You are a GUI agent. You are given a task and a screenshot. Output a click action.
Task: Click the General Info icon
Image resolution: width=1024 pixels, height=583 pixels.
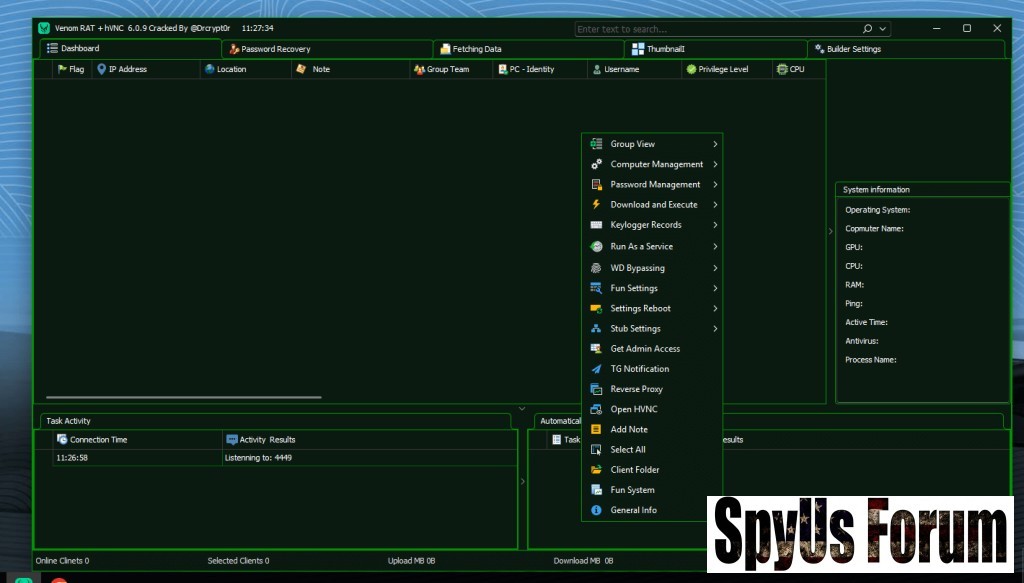596,510
